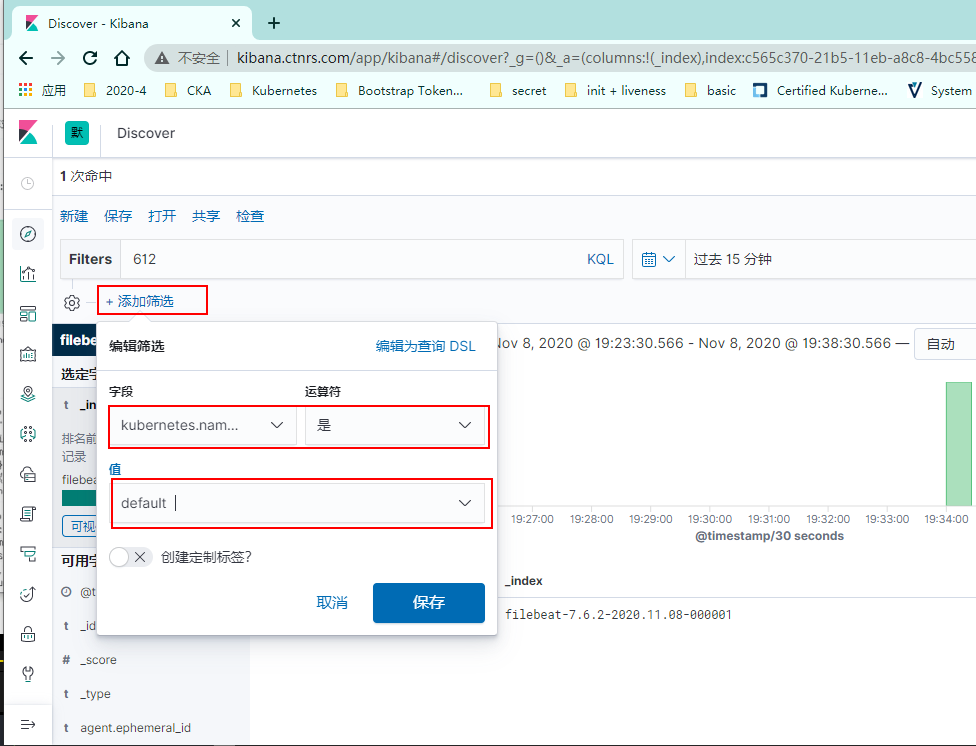Click the 打开 menu item
This screenshot has width=976, height=746.
click(x=162, y=216)
